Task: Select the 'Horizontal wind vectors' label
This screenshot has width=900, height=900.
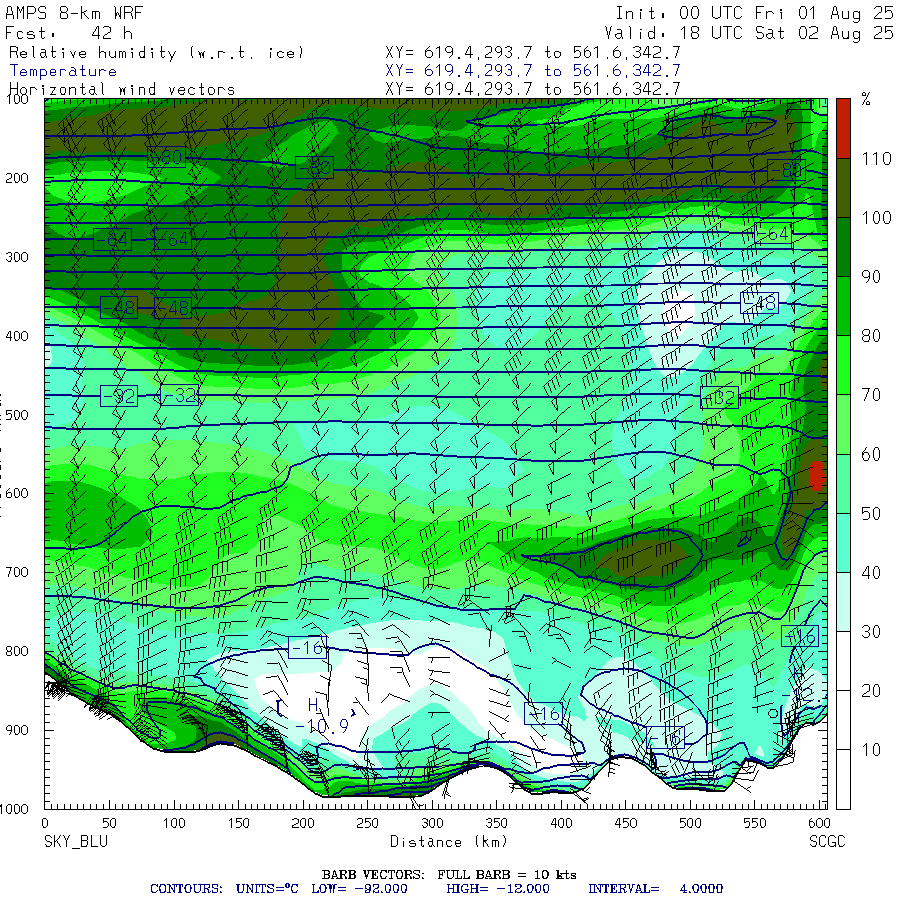Action: click(x=122, y=90)
